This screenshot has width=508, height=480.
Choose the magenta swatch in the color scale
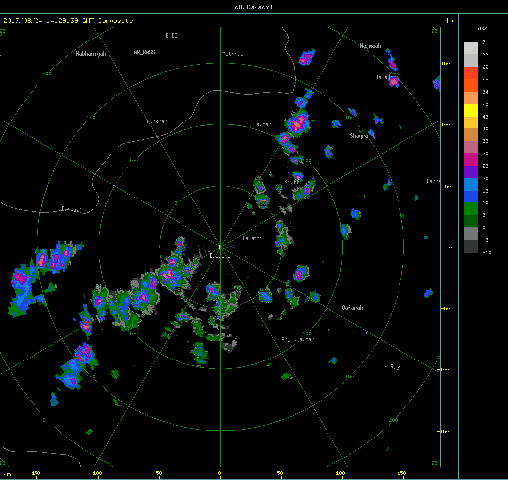tap(471, 160)
